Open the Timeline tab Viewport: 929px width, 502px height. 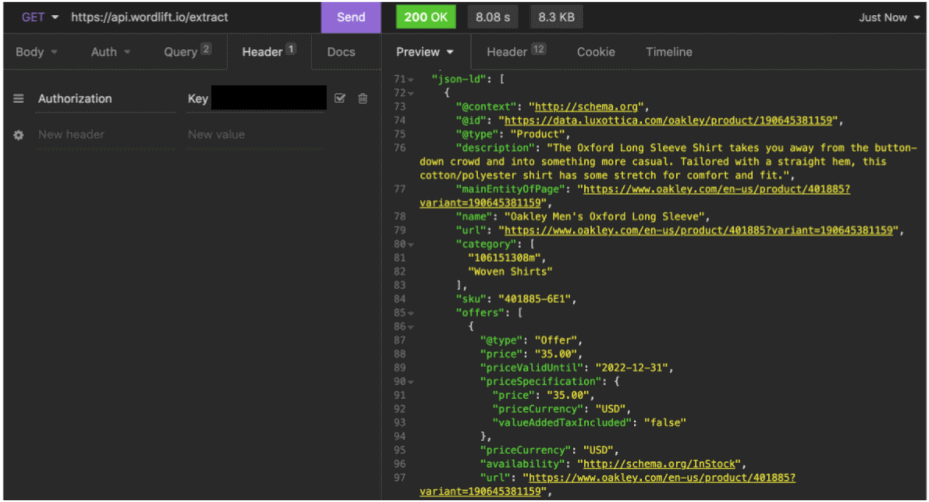click(x=669, y=52)
